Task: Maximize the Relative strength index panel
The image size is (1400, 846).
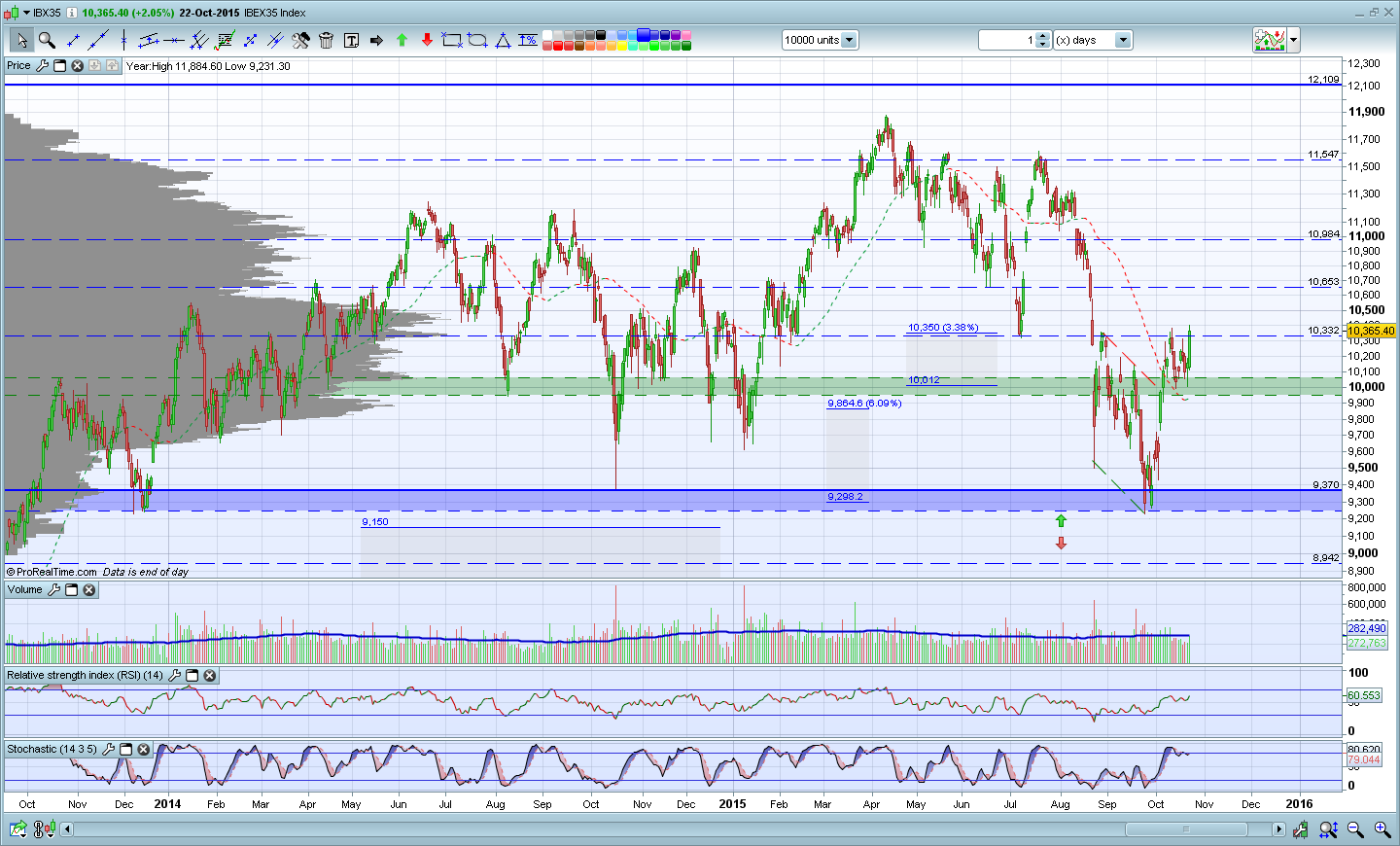Action: (192, 676)
